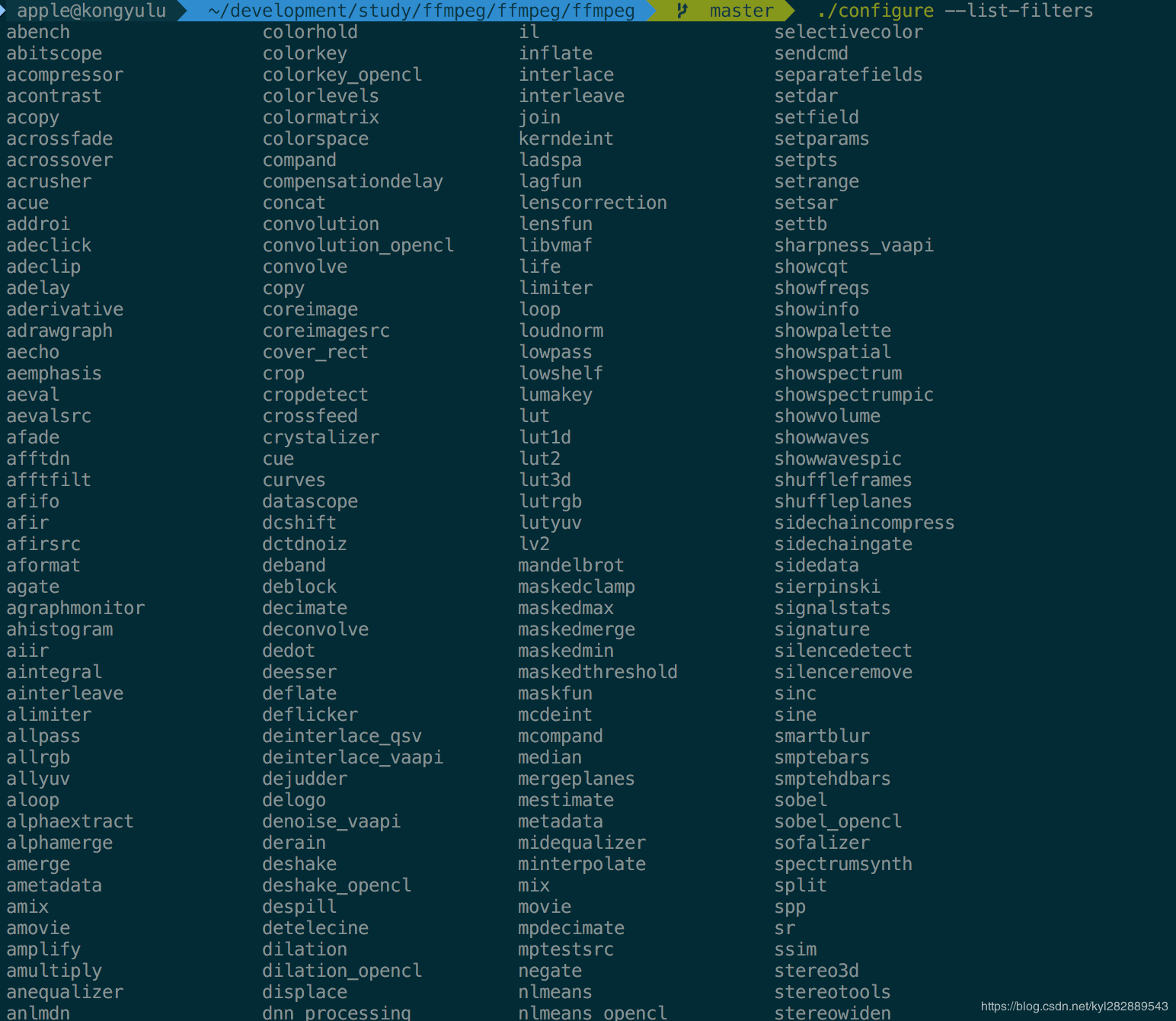This screenshot has width=1176, height=1021.
Task: Click the acrossfade filter entry
Action: tap(59, 139)
